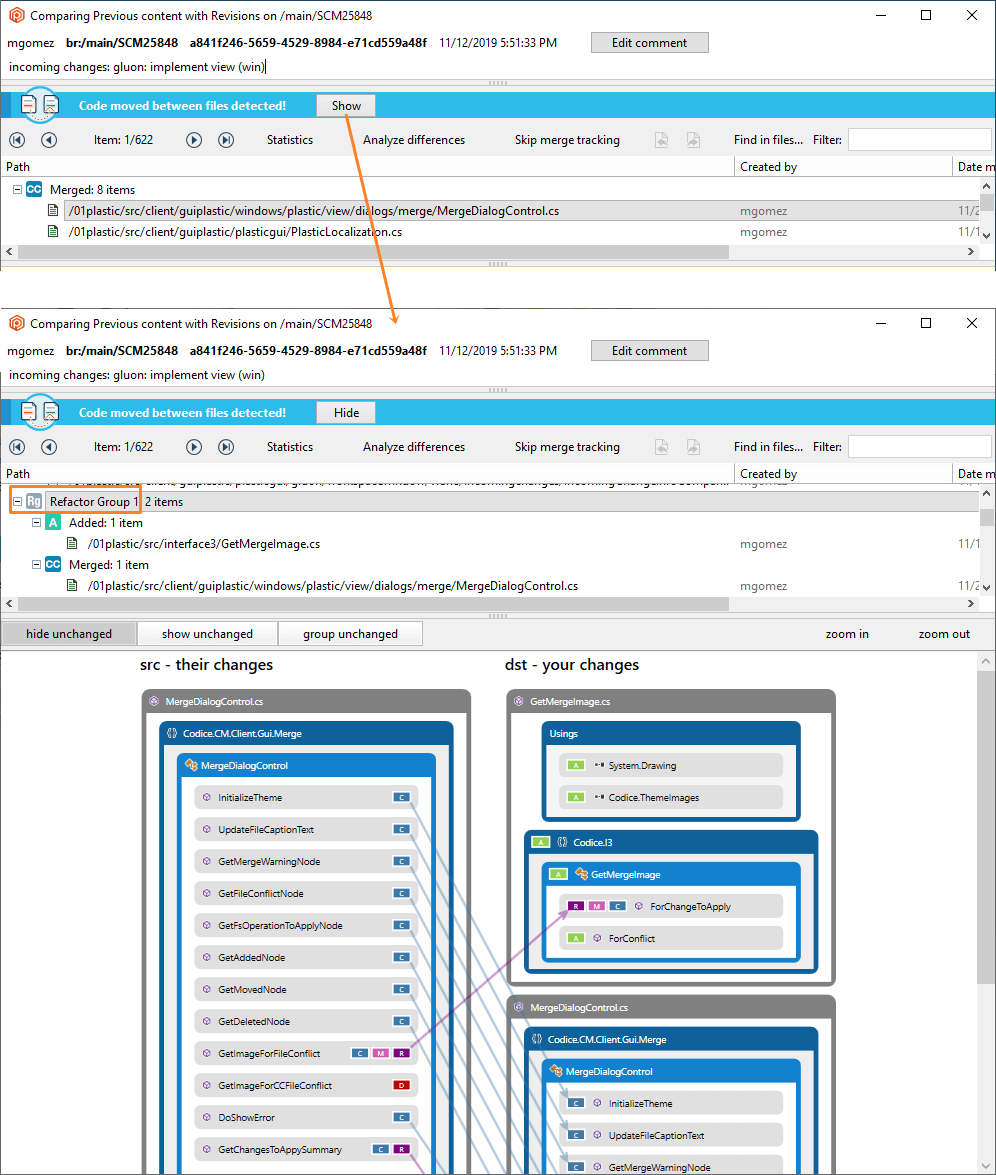
Task: Collapse the Merged: 1 item node
Action: click(x=36, y=564)
